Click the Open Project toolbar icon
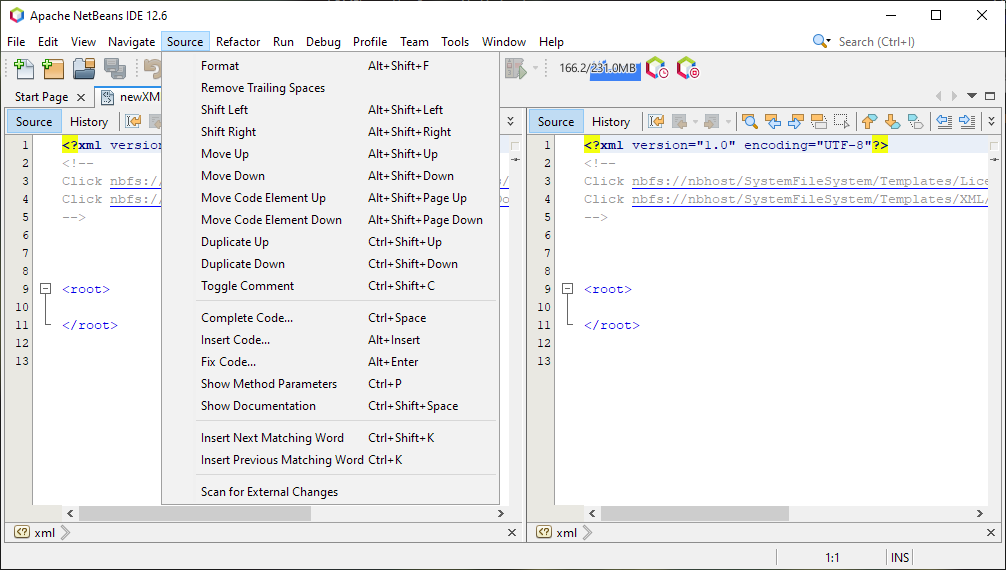This screenshot has width=1006, height=570. click(84, 68)
